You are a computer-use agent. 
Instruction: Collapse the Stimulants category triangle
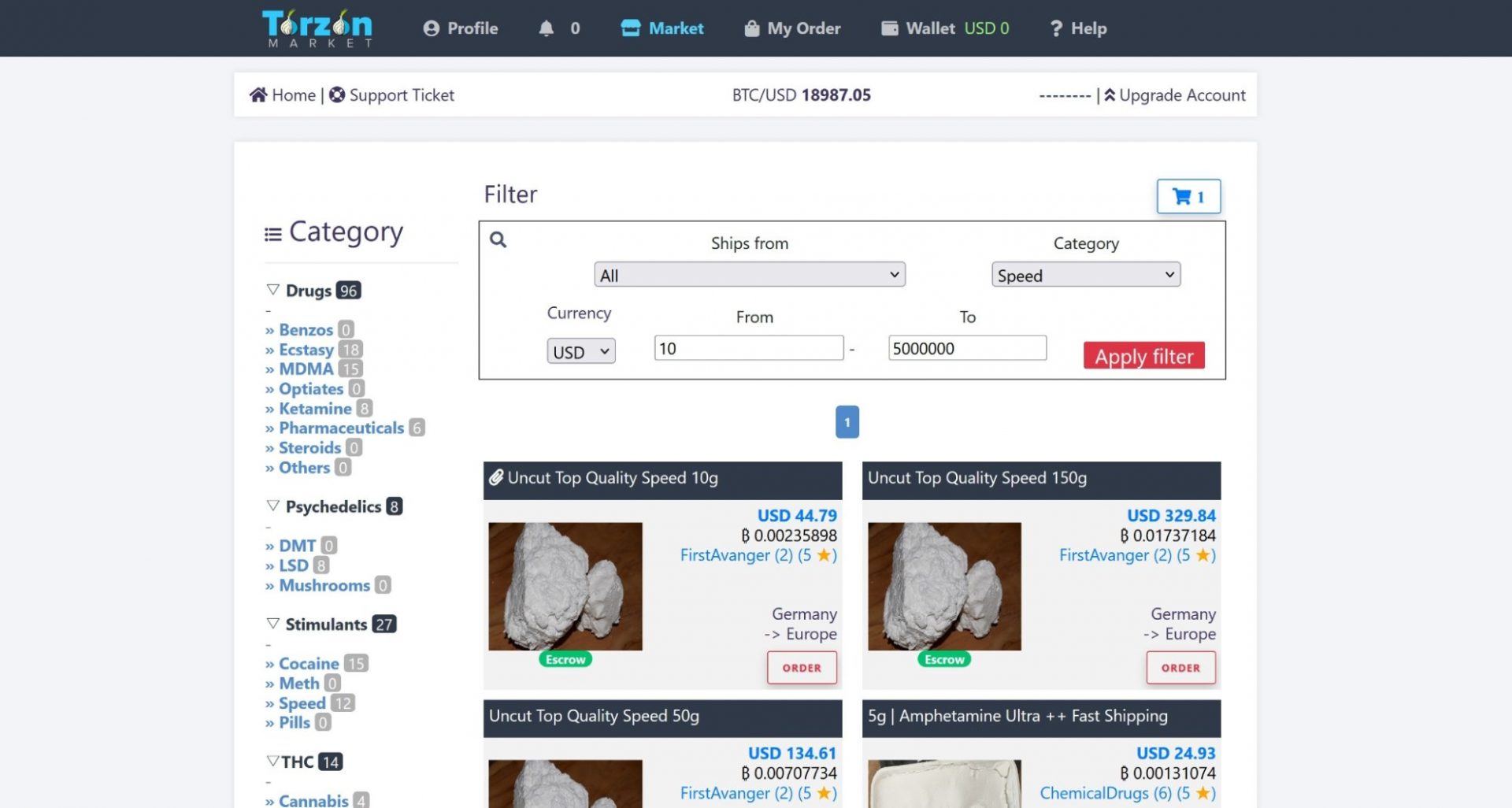click(273, 624)
